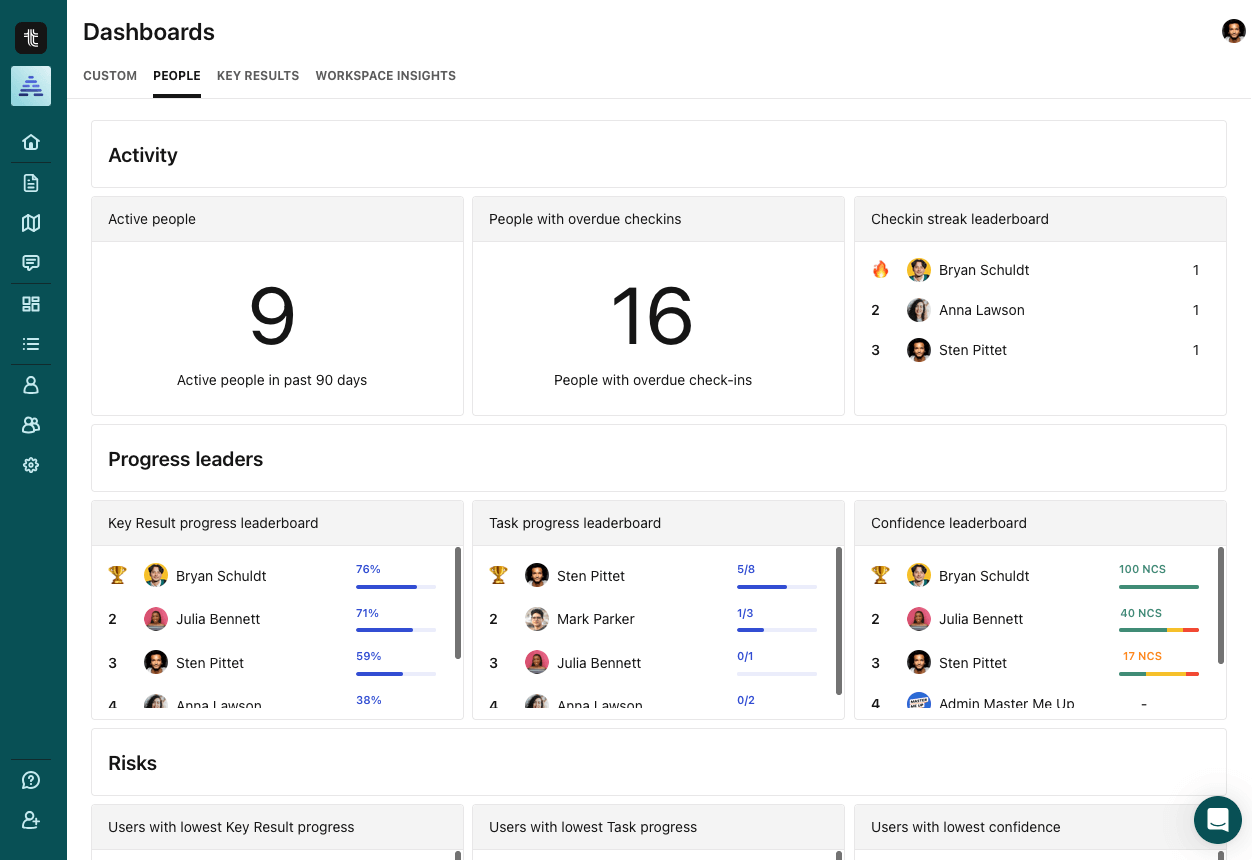The height and width of the screenshot is (860, 1252).
Task: Click Mark Parker in Task progress leaderboard
Action: click(595, 619)
